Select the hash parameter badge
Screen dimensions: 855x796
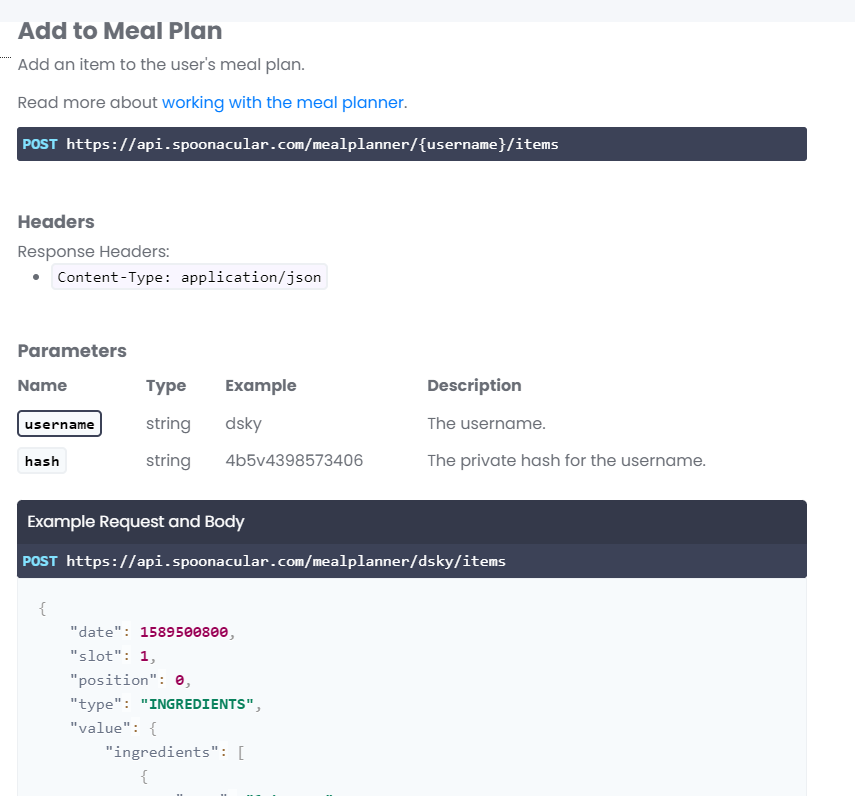42,461
